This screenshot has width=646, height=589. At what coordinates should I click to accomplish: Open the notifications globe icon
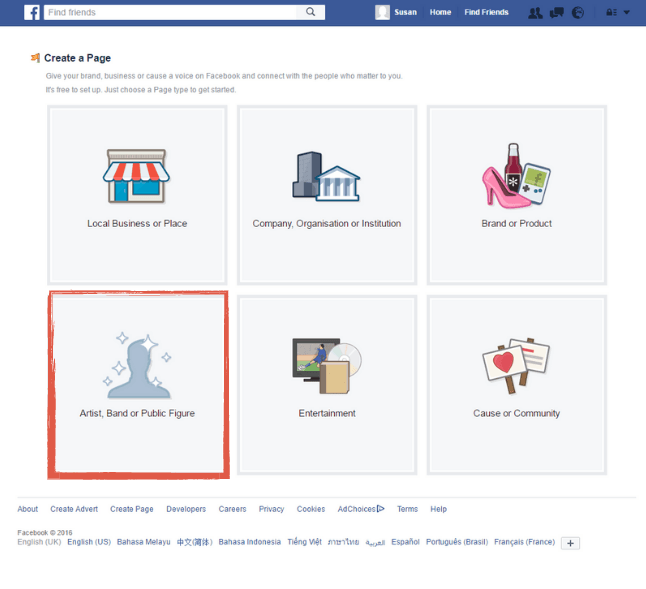point(577,13)
